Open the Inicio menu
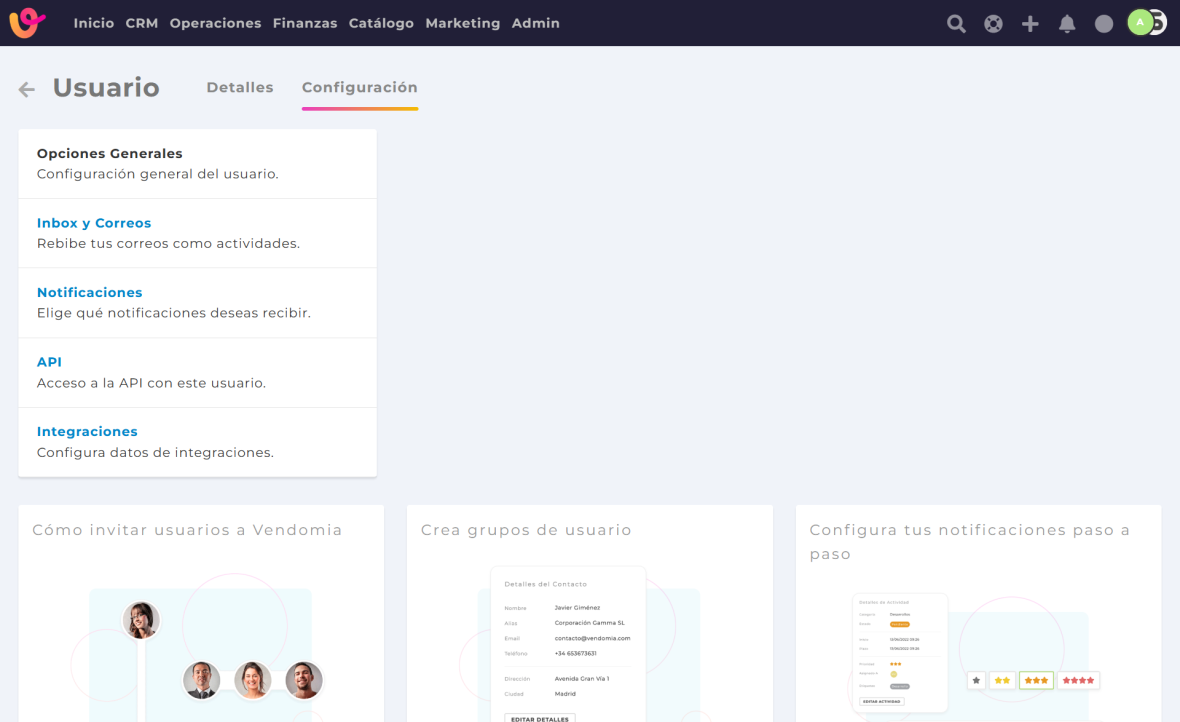The height and width of the screenshot is (722, 1180). click(x=94, y=23)
